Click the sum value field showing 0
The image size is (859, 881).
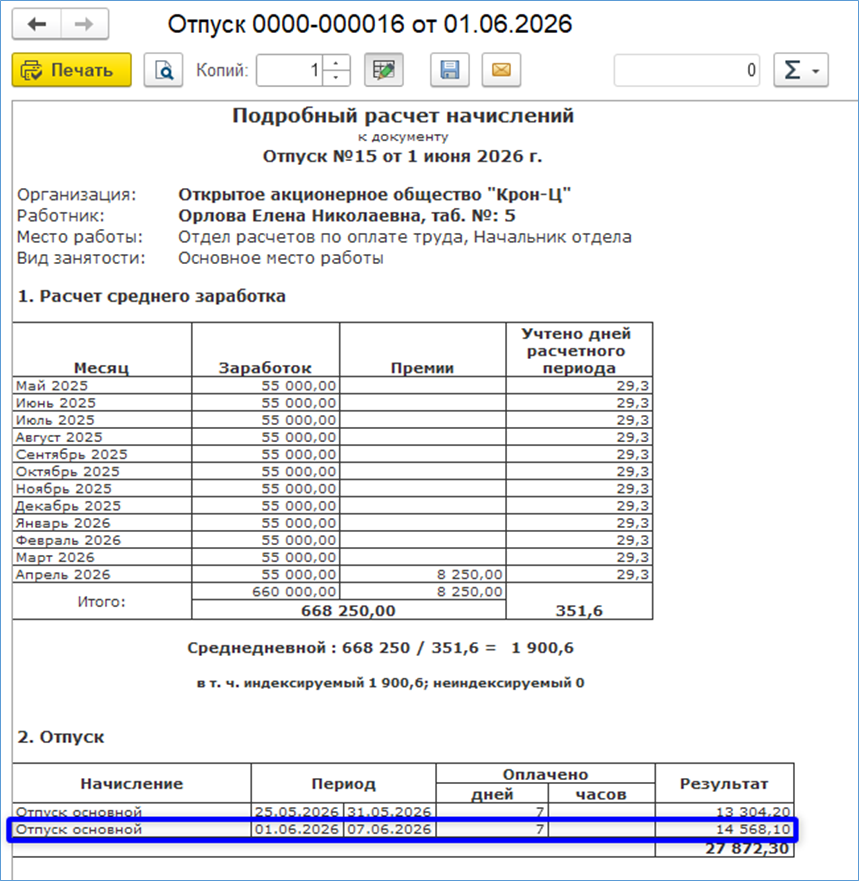(x=687, y=70)
